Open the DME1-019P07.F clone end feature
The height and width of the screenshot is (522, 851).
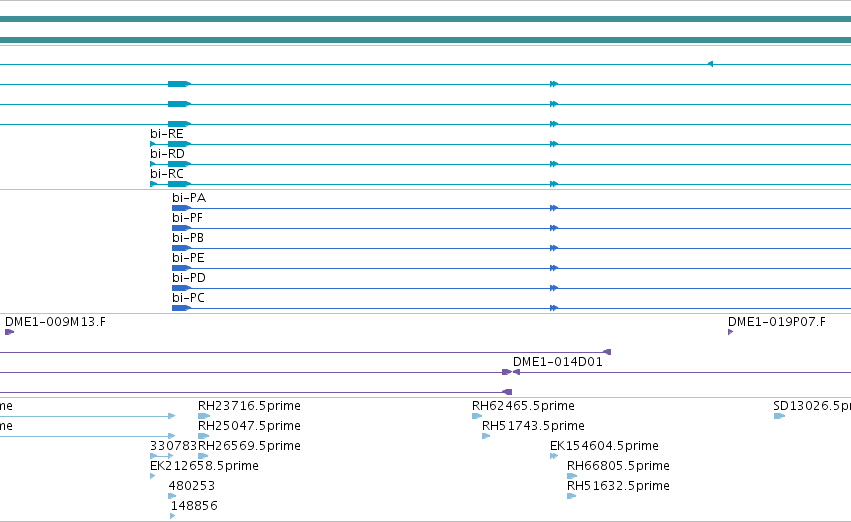(777, 322)
